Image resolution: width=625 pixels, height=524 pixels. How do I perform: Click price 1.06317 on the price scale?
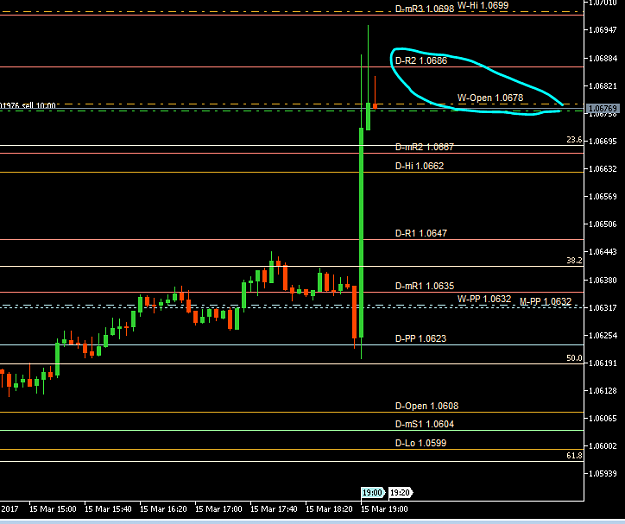[603, 308]
